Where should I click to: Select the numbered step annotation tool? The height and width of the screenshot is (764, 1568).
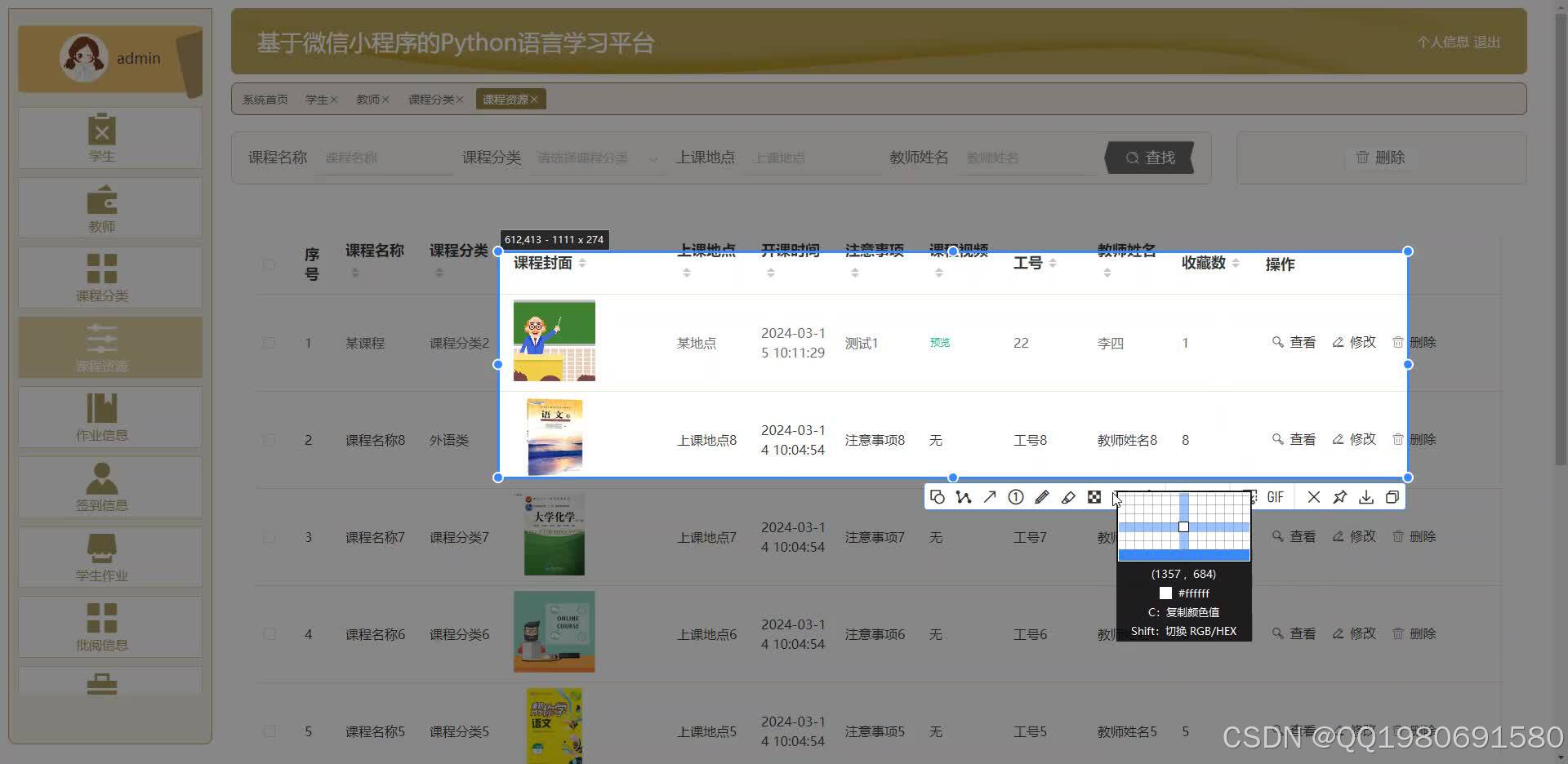pos(1016,496)
